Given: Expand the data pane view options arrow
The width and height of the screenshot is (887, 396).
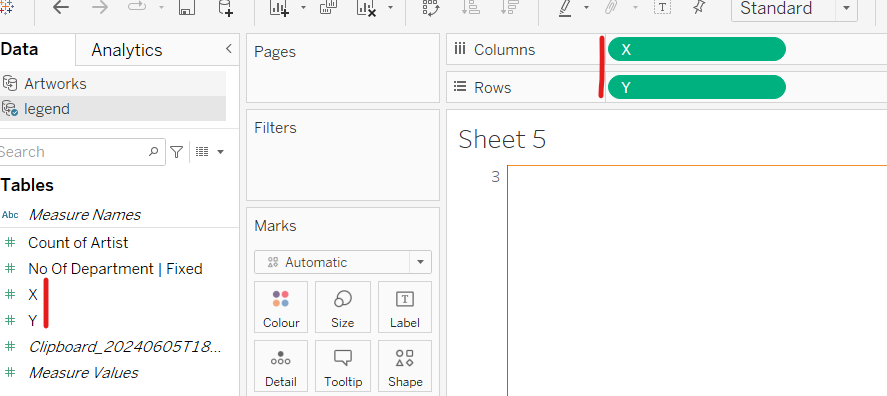Looking at the screenshot, I should [x=221, y=152].
